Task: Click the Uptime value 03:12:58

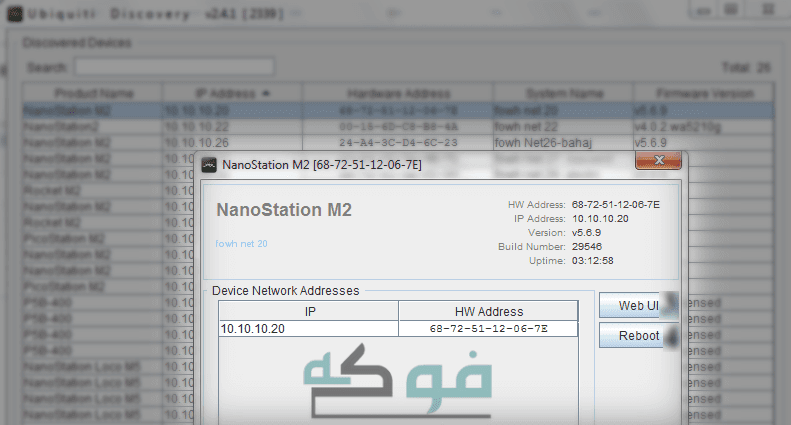Action: [592, 260]
